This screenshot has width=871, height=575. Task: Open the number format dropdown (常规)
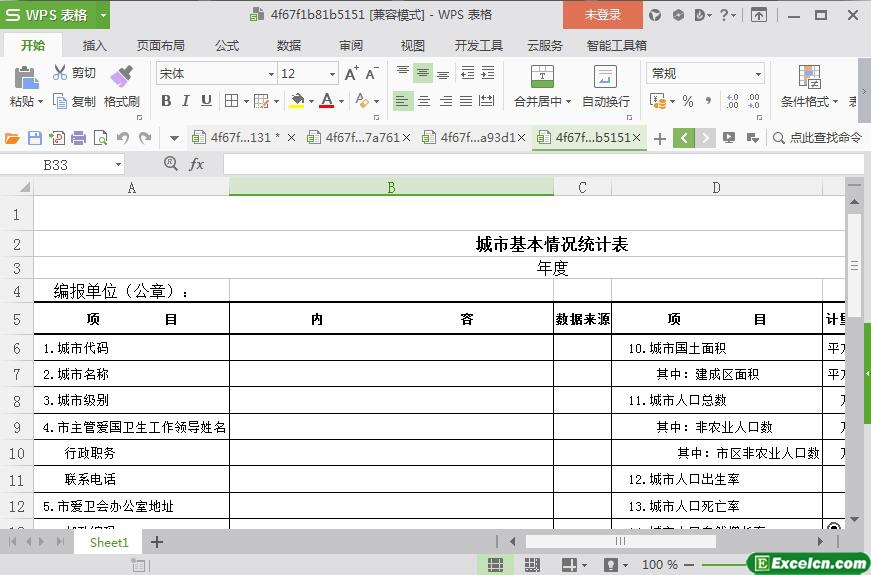point(758,74)
